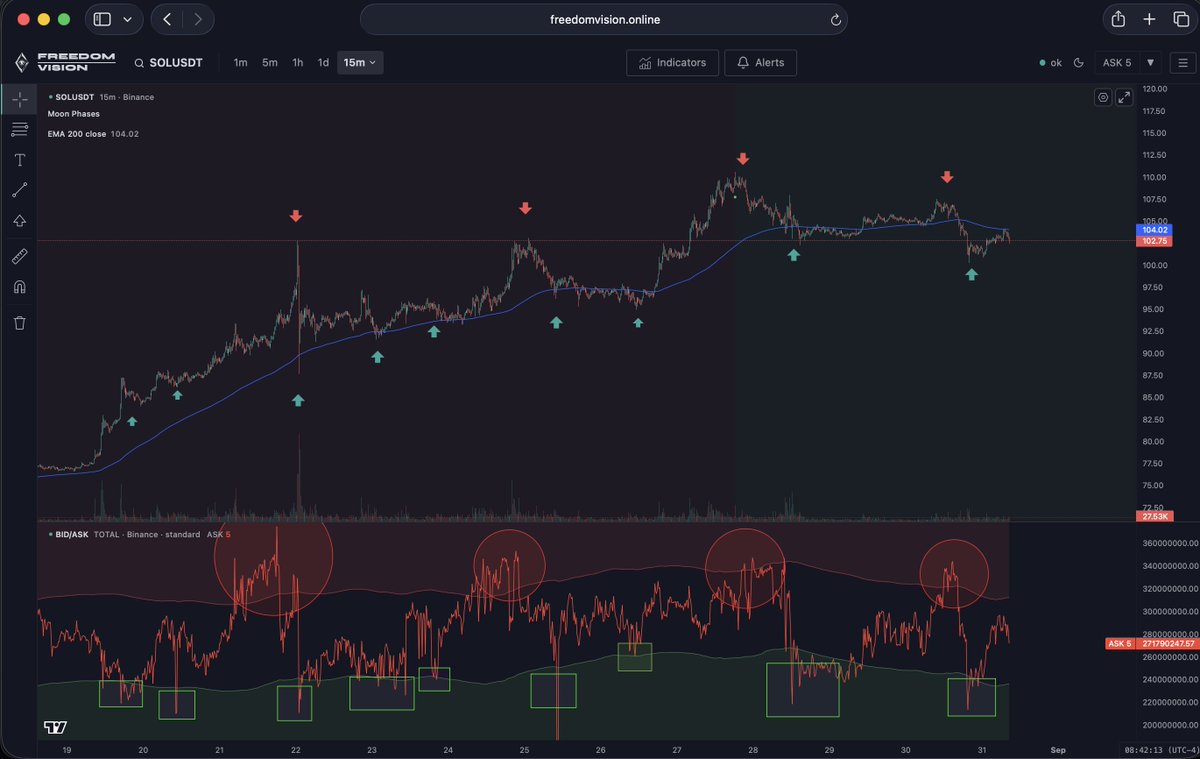Toggle the Safari sidebar
The image size is (1200, 759).
(x=100, y=19)
